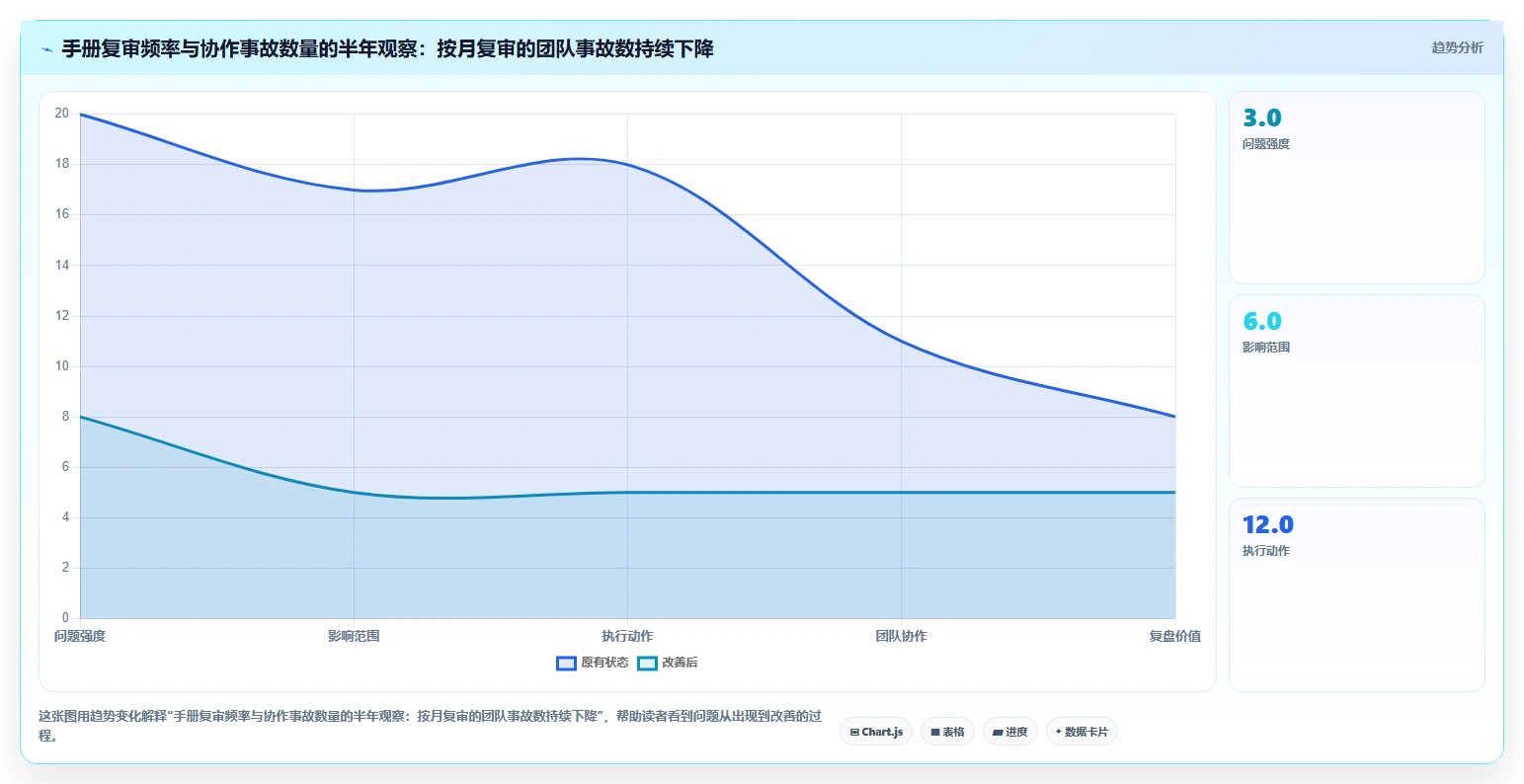Click the 执行动作 x-axis label
Image resolution: width=1524 pixels, height=784 pixels.
tap(627, 636)
